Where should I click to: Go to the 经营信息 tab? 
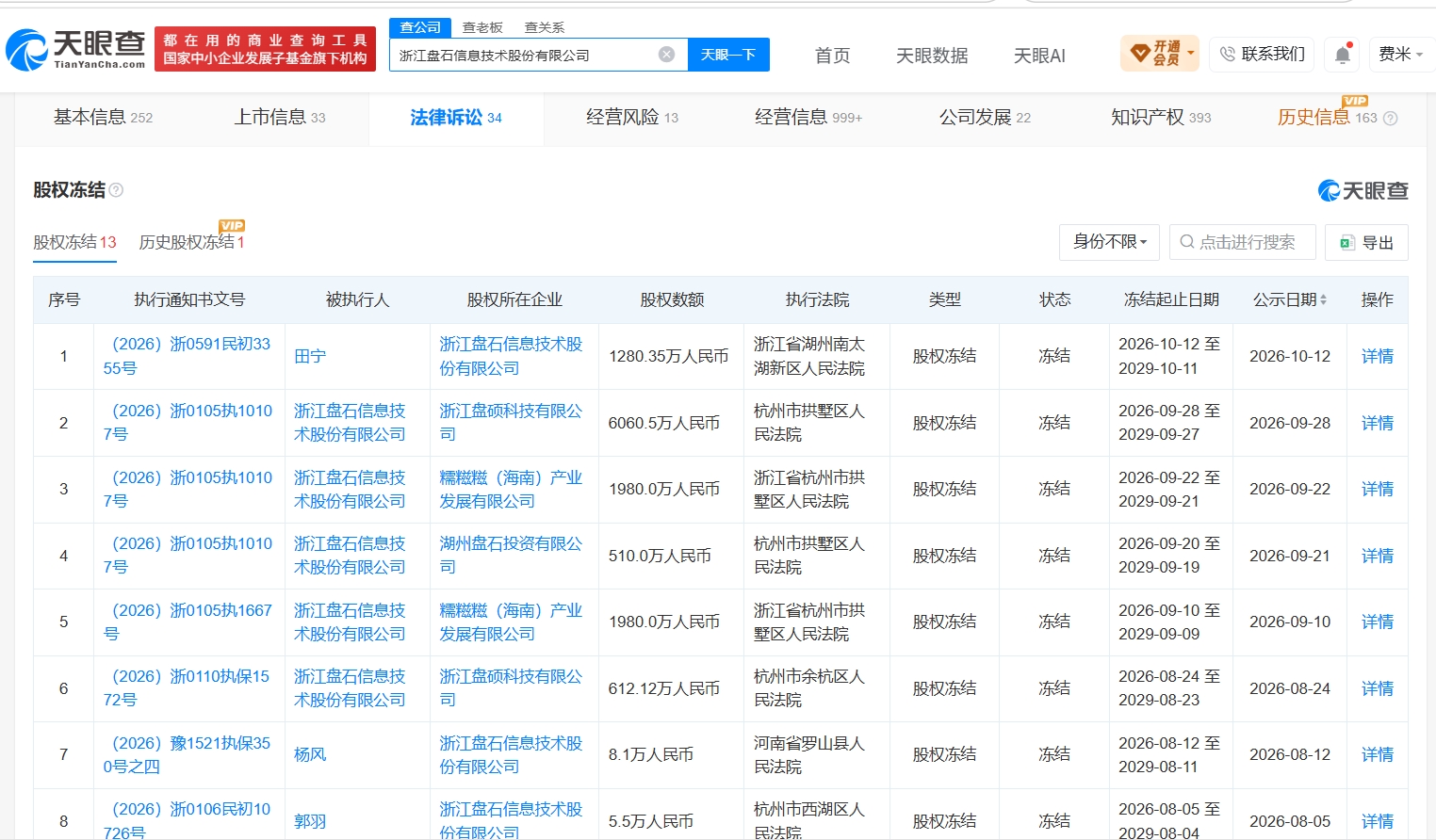tap(808, 117)
